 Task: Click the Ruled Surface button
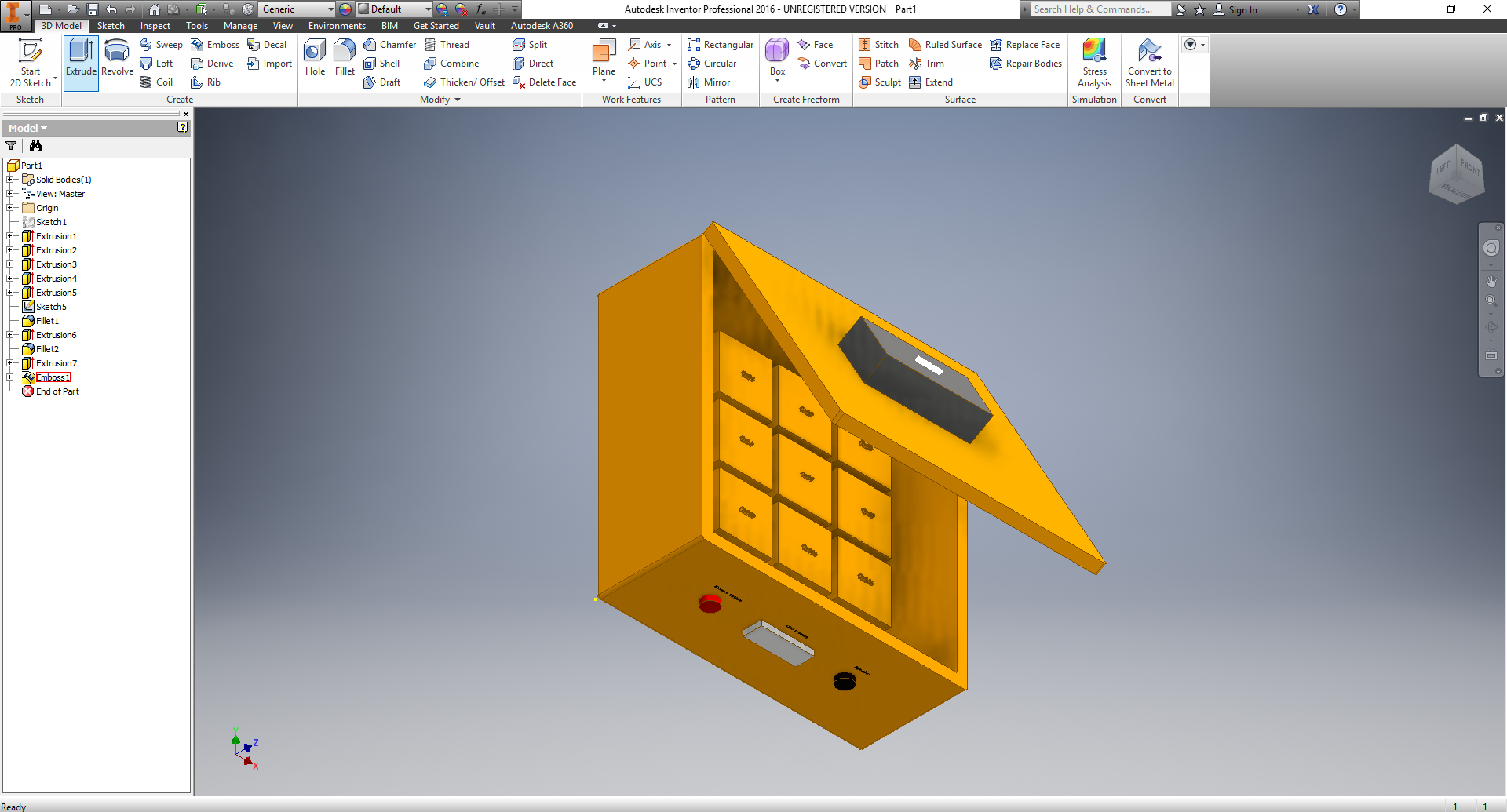click(x=945, y=45)
